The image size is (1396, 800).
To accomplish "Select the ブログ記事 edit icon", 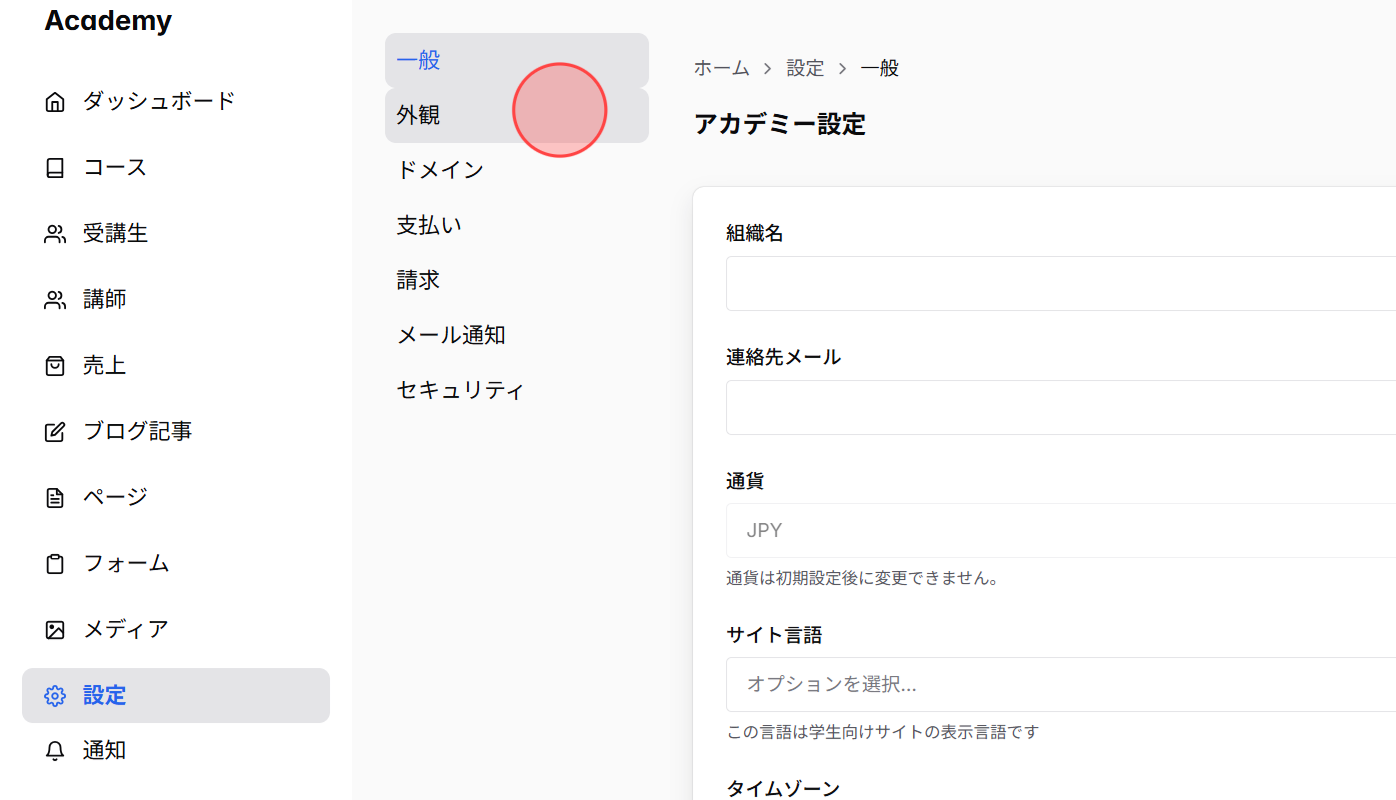I will pyautogui.click(x=55, y=430).
